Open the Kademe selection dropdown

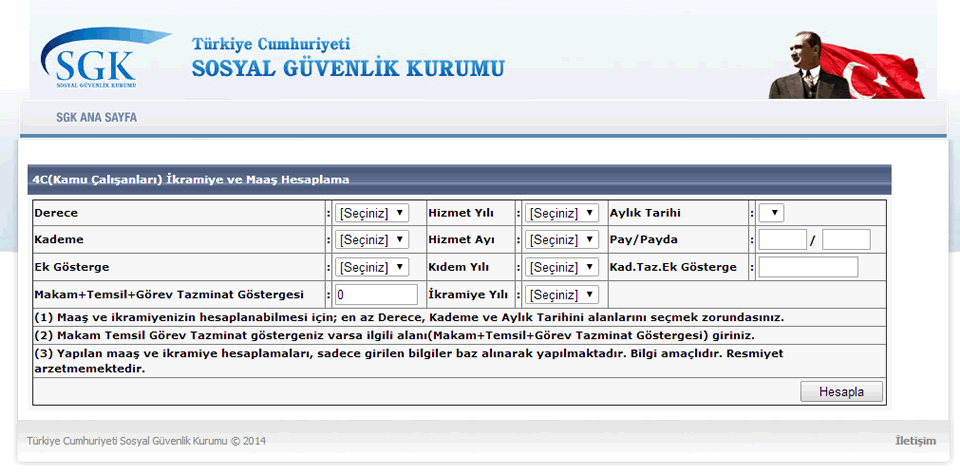coord(372,240)
